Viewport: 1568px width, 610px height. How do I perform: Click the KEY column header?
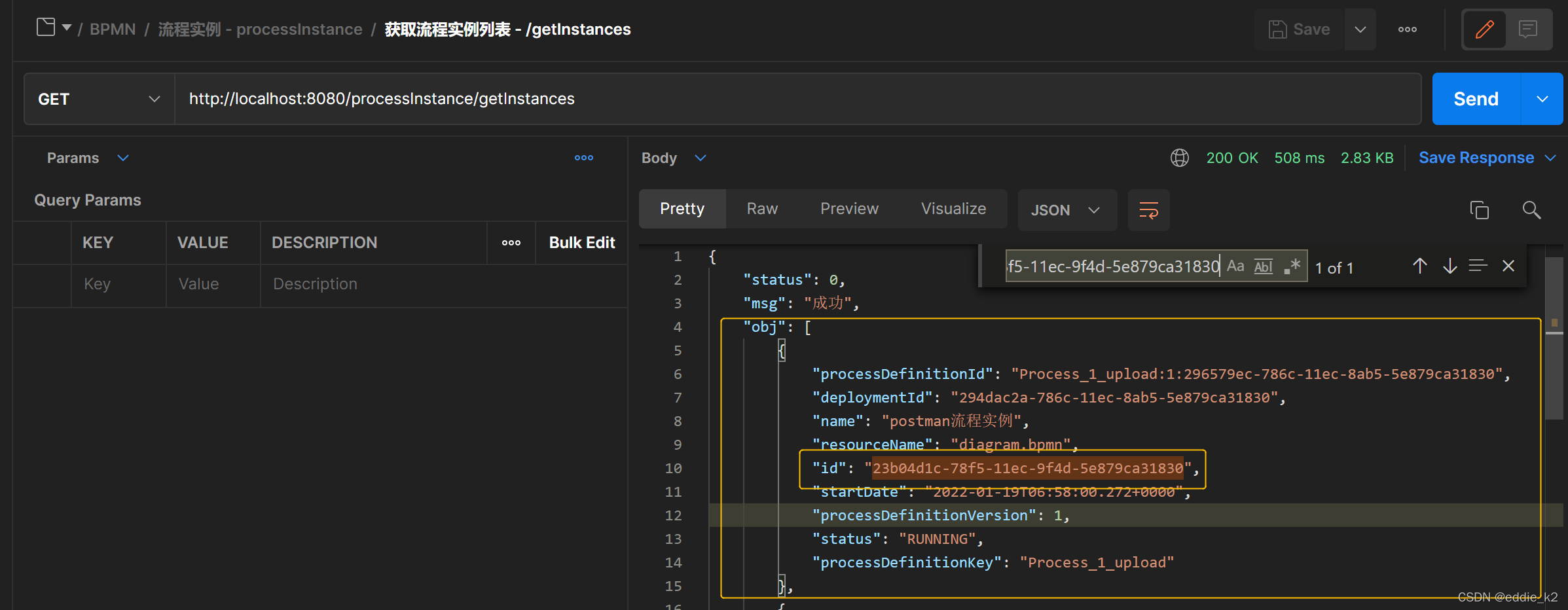tap(98, 243)
